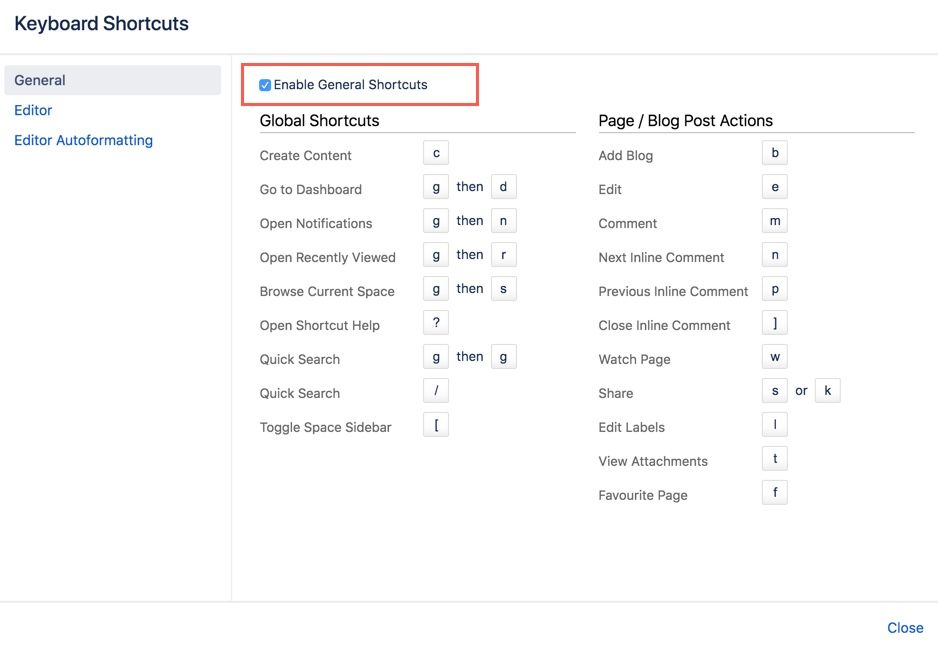Click the ']' key for Close Inline Comment

[775, 323]
